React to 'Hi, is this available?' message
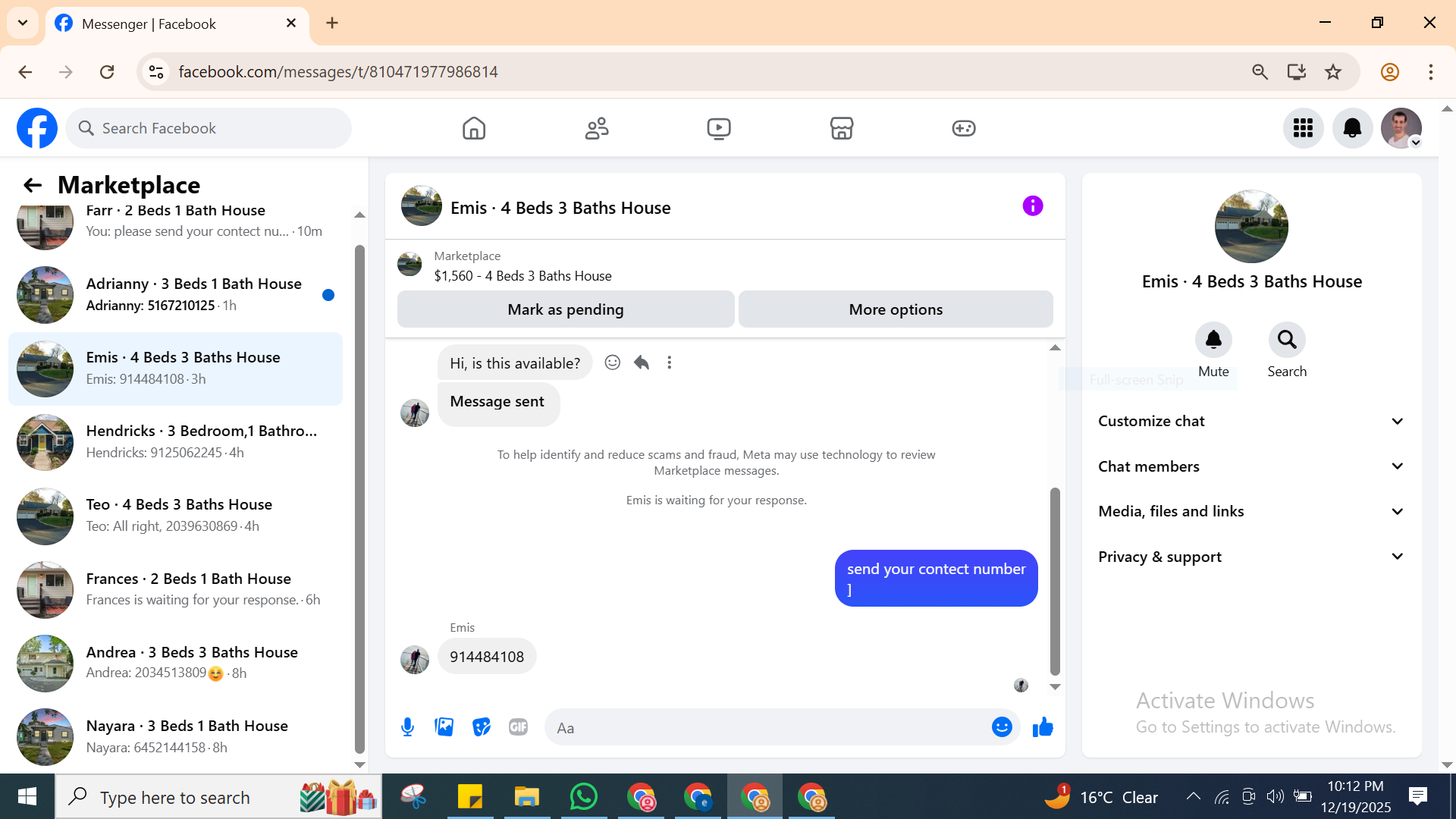 [613, 362]
